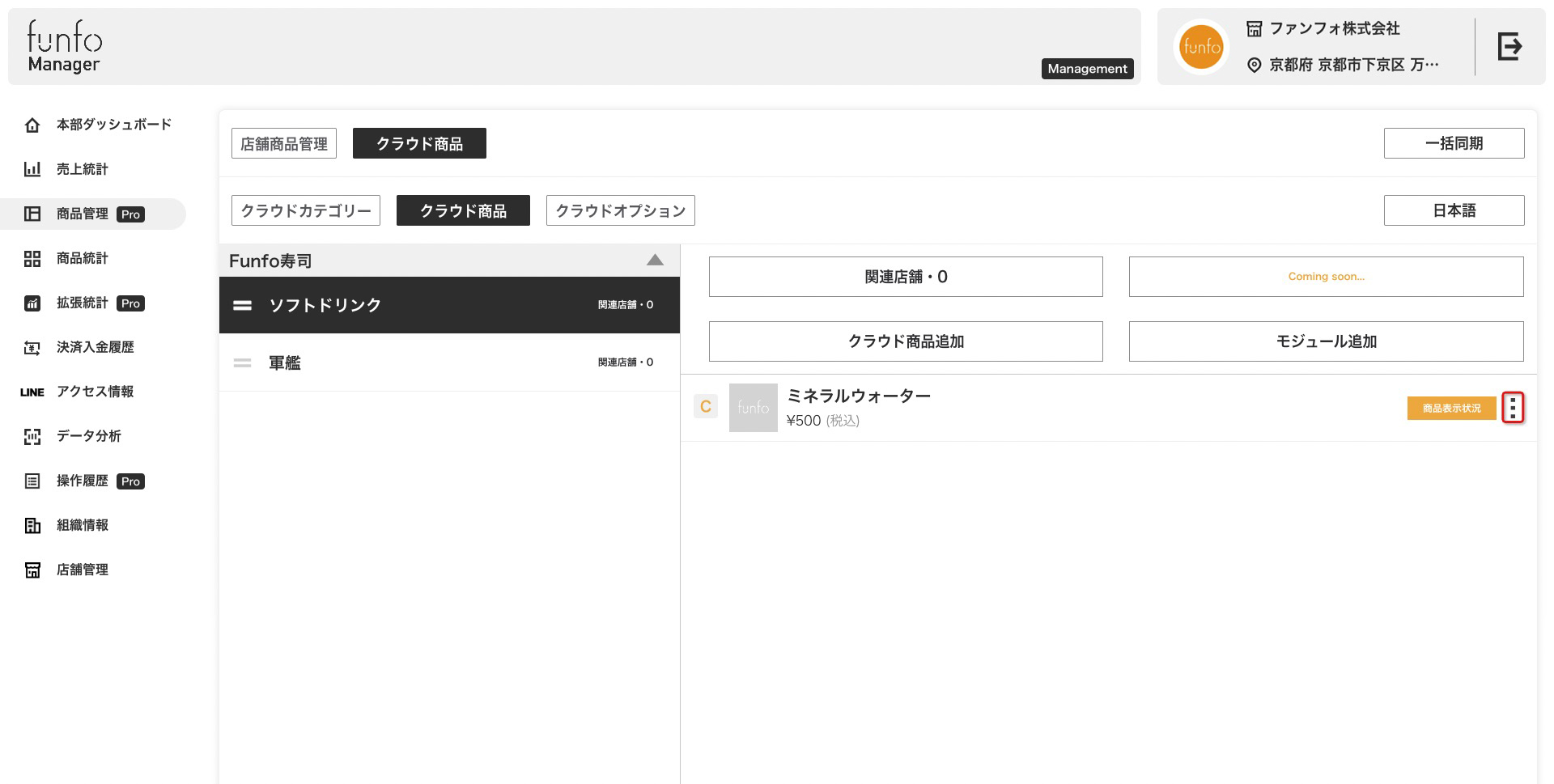1554x784 pixels.
Task: Click the orange funfo avatar logo
Action: tap(1201, 47)
